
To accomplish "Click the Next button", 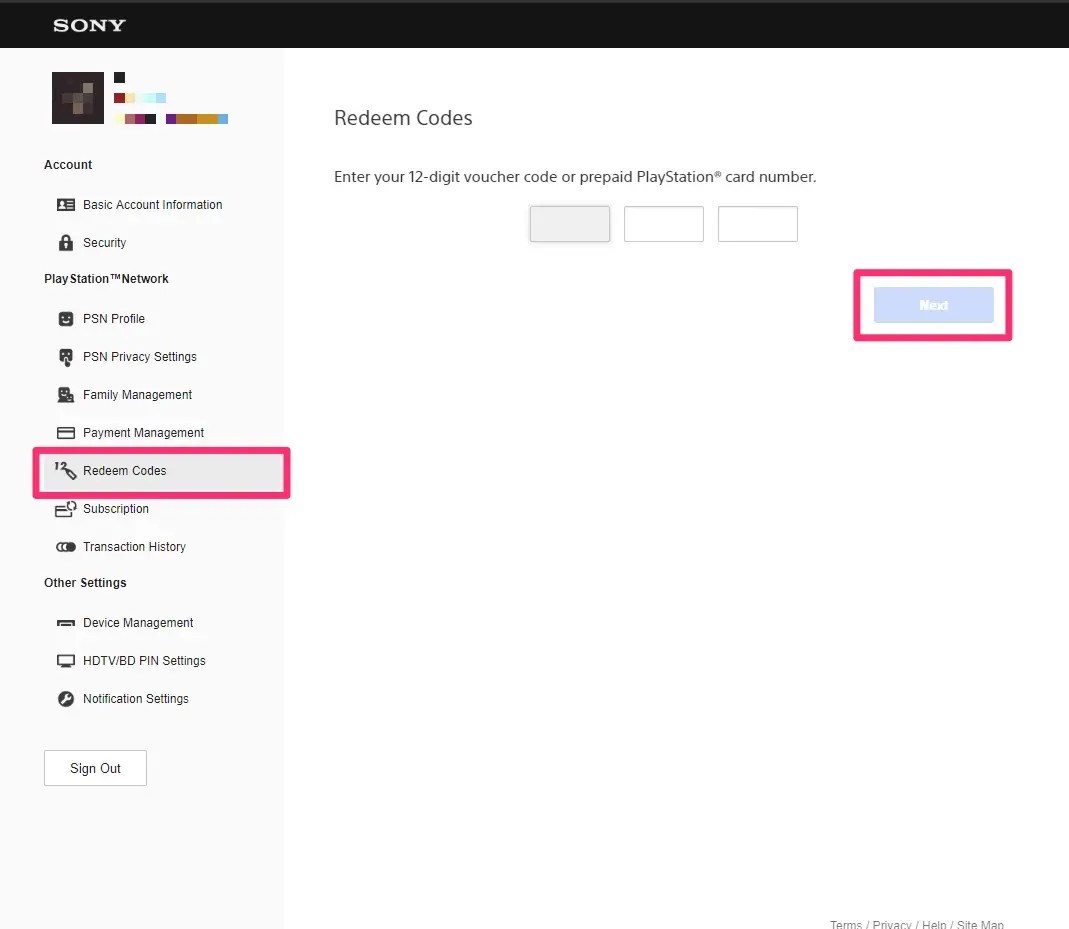I will [x=933, y=305].
